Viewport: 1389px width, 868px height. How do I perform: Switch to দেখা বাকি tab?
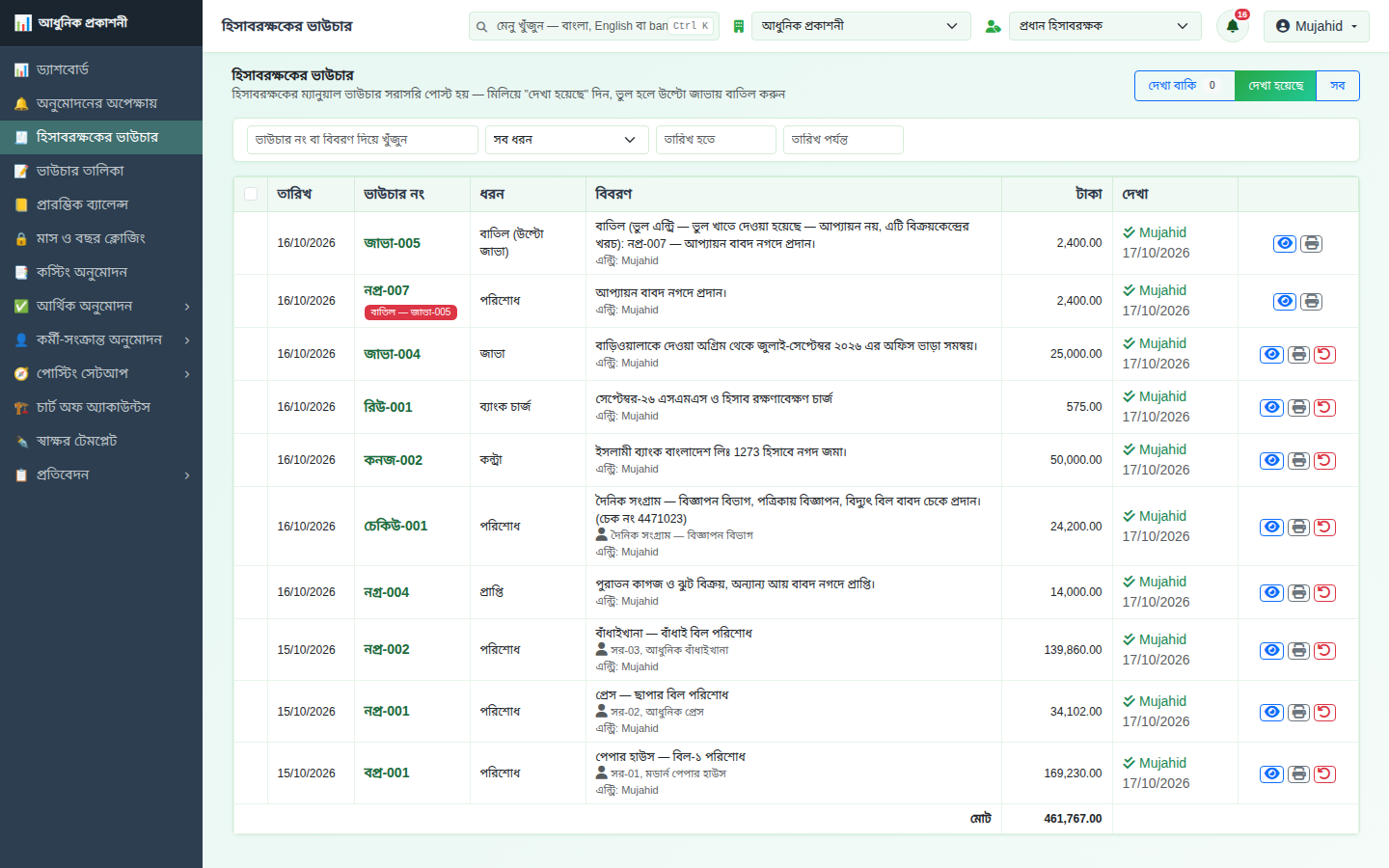(1185, 86)
